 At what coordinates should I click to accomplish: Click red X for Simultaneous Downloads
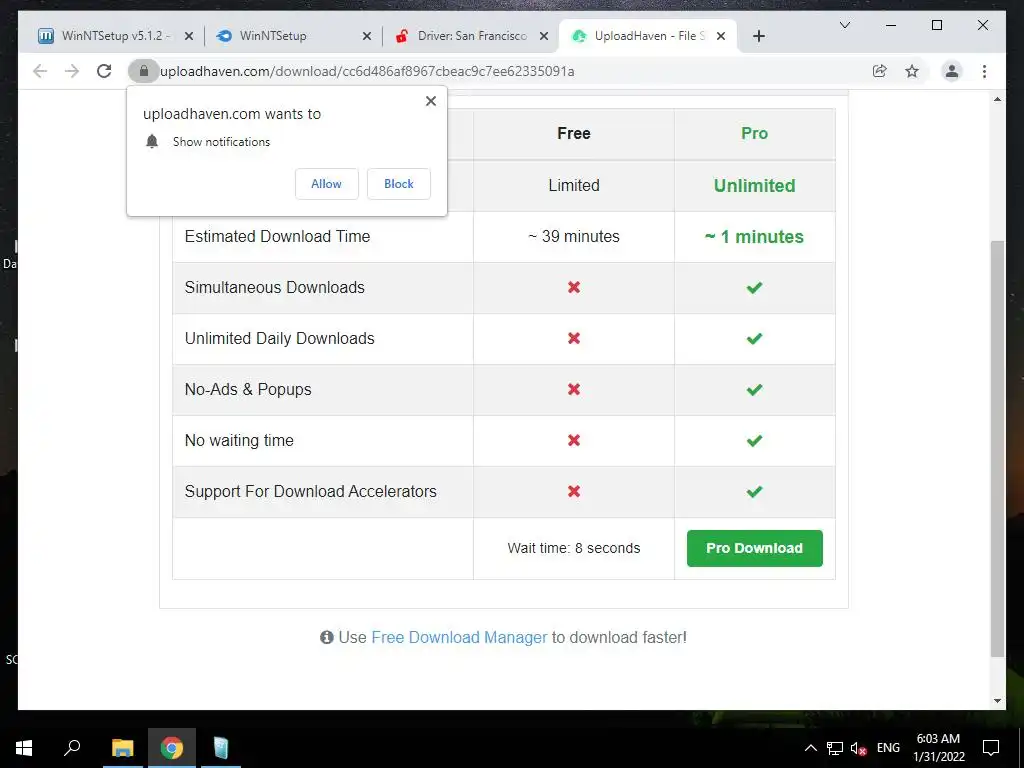[x=574, y=287]
